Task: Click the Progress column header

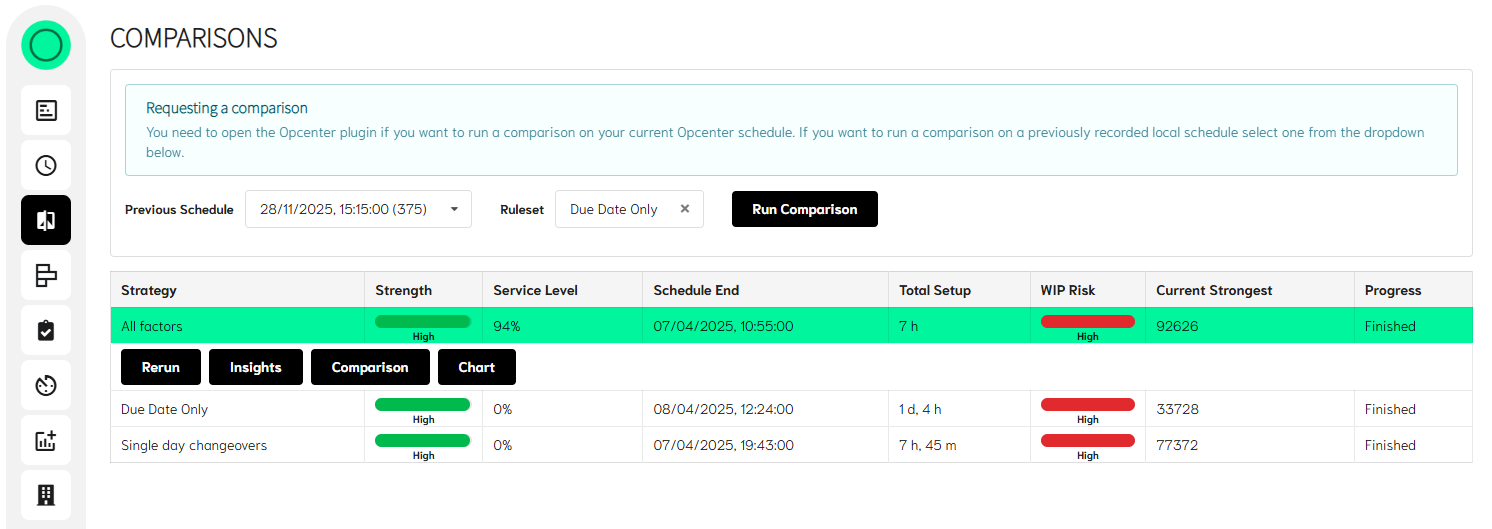Action: 1413,290
